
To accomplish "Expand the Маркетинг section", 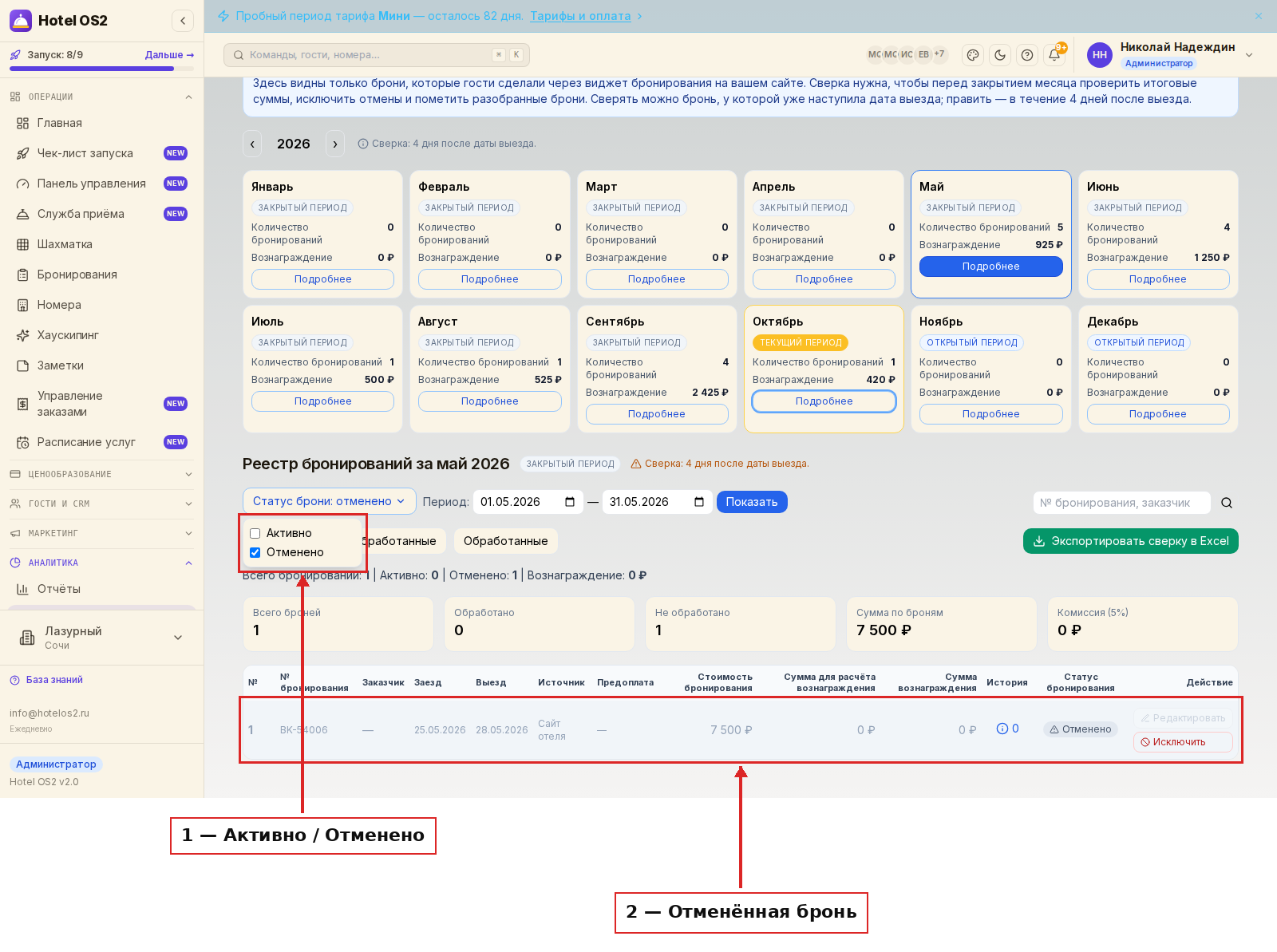I will click(101, 533).
